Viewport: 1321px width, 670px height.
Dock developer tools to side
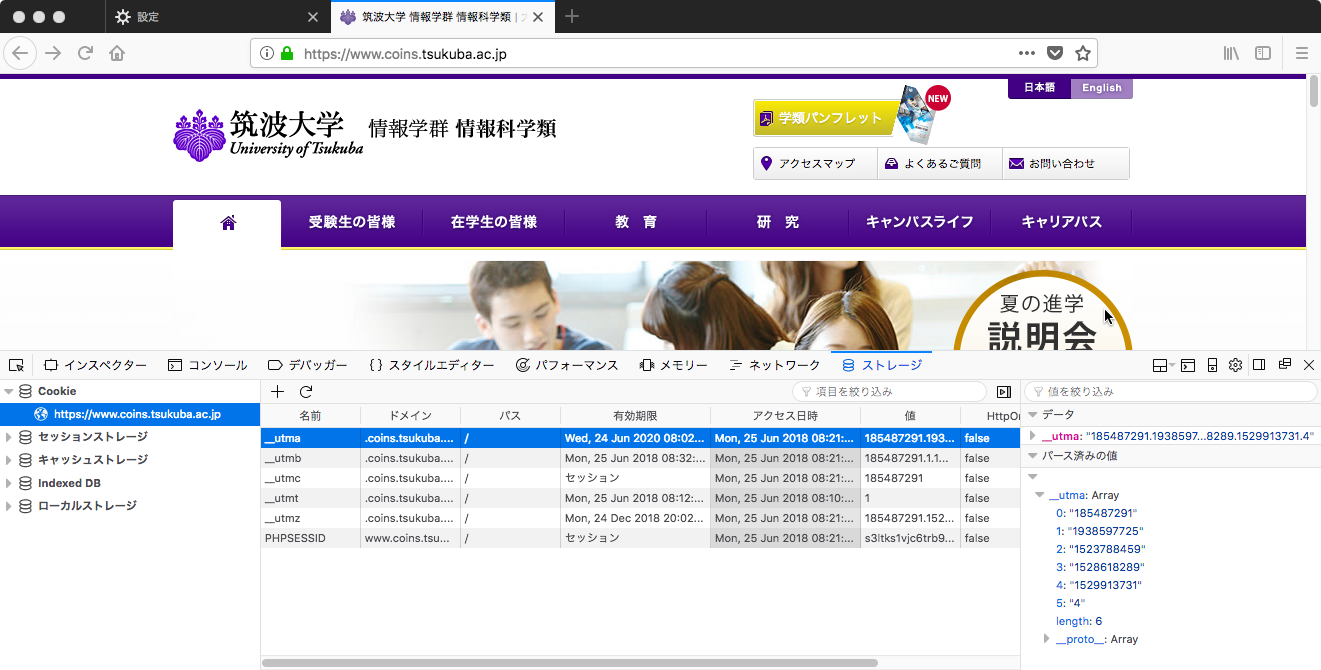[1260, 365]
